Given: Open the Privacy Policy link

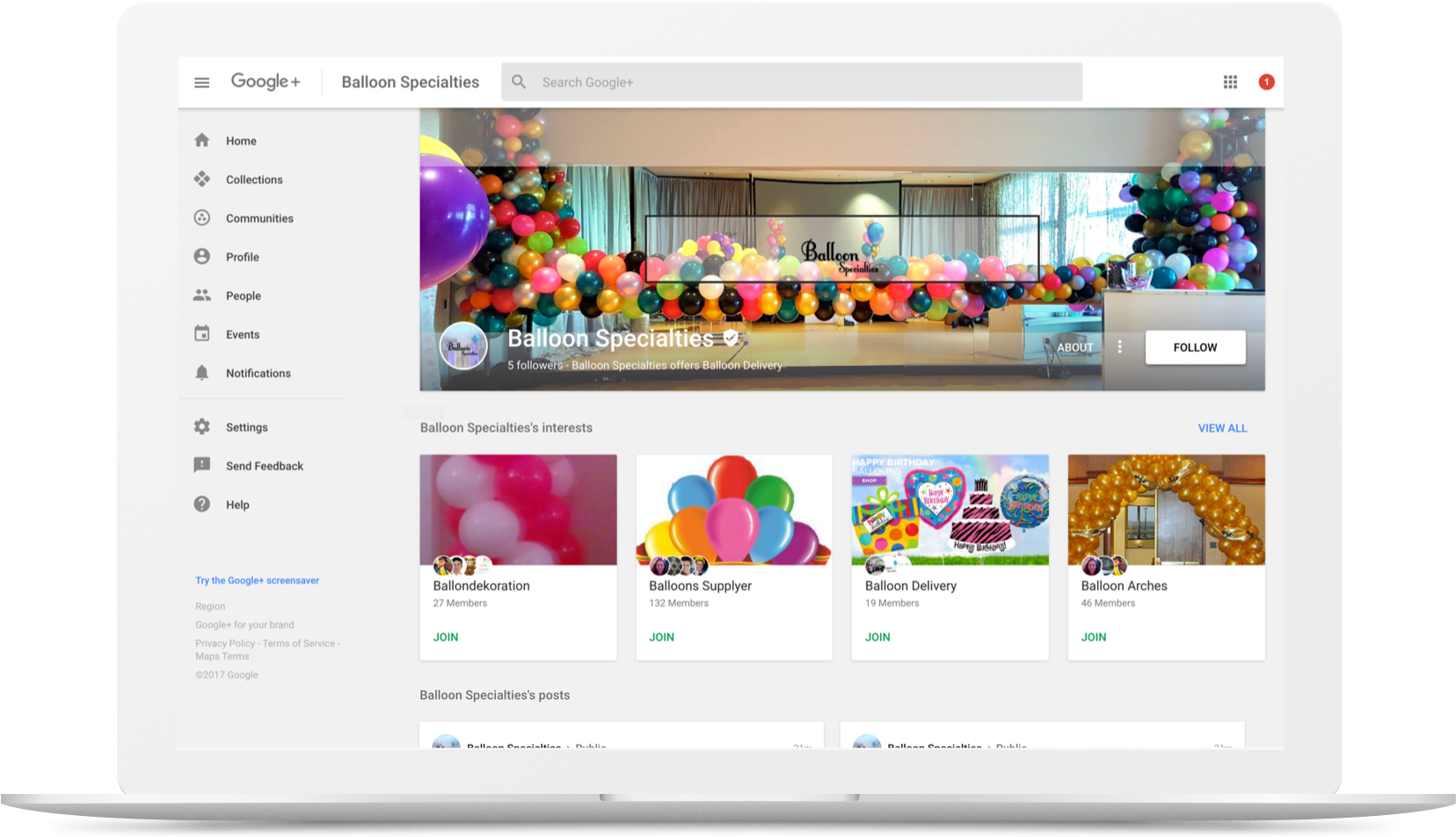Looking at the screenshot, I should click(x=225, y=643).
